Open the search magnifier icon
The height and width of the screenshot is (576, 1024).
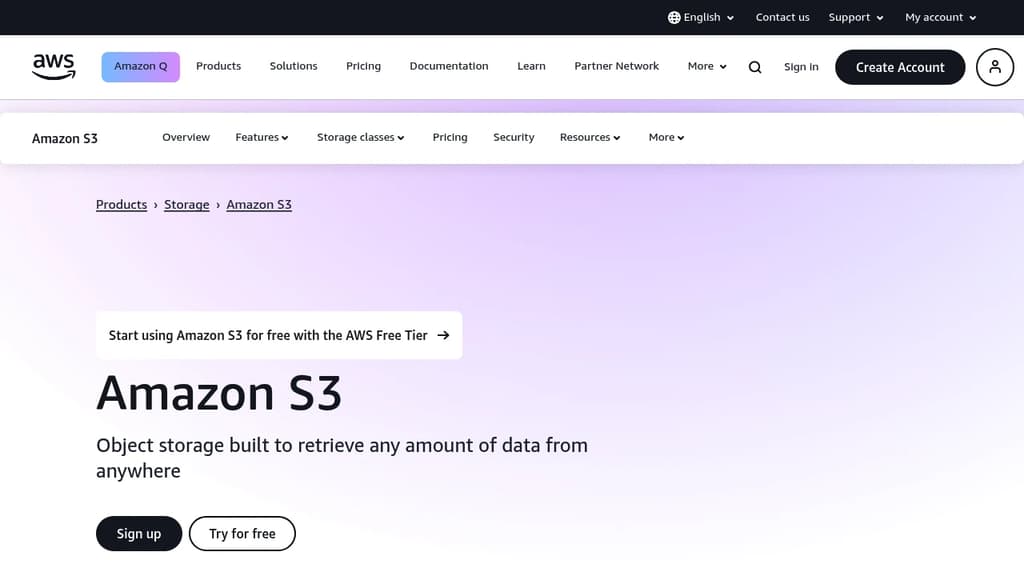click(755, 67)
